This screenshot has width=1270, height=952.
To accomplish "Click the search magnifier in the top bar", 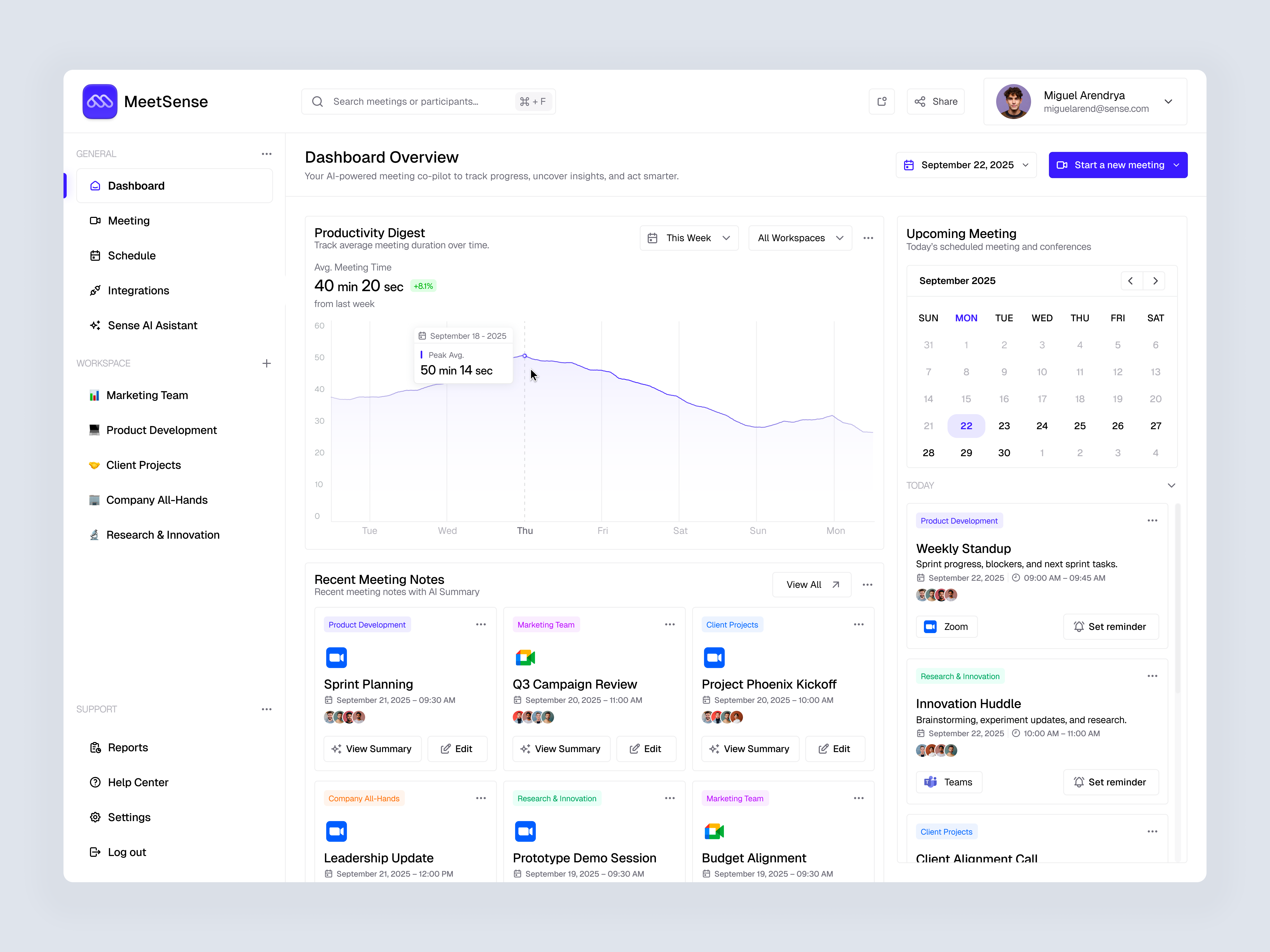I will coord(317,102).
